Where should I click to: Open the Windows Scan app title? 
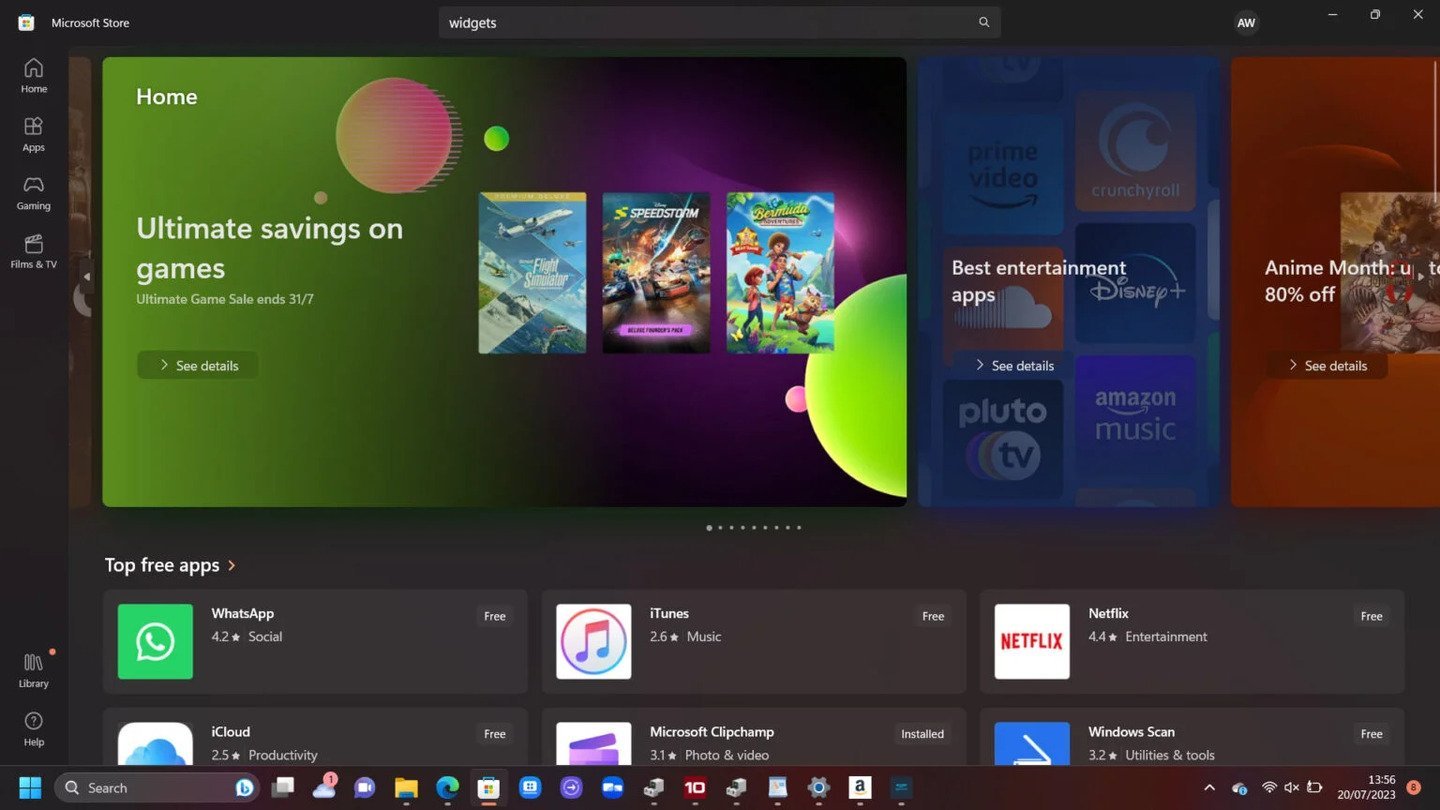tap(1131, 731)
